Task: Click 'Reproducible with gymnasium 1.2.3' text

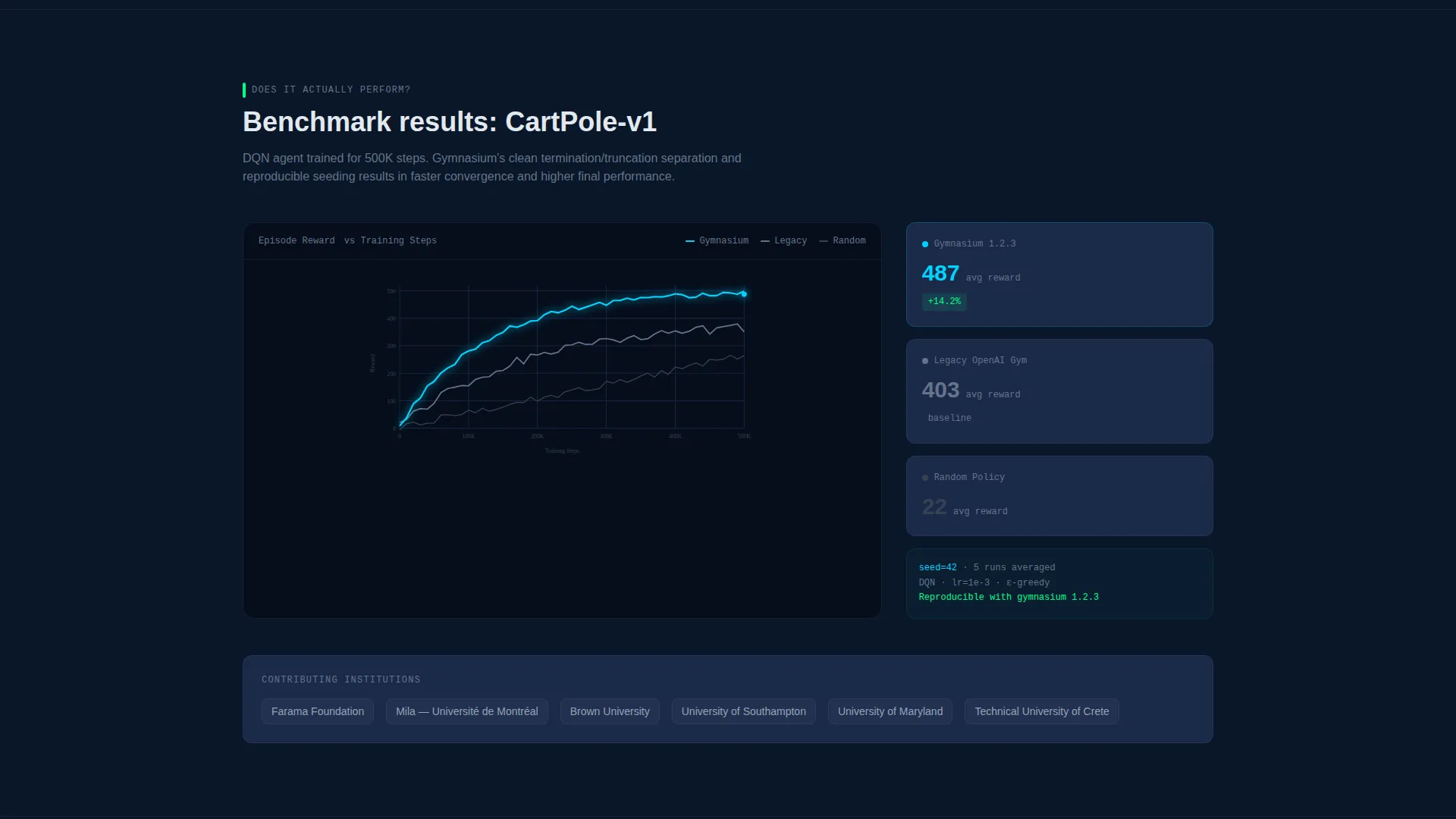Action: point(1009,597)
